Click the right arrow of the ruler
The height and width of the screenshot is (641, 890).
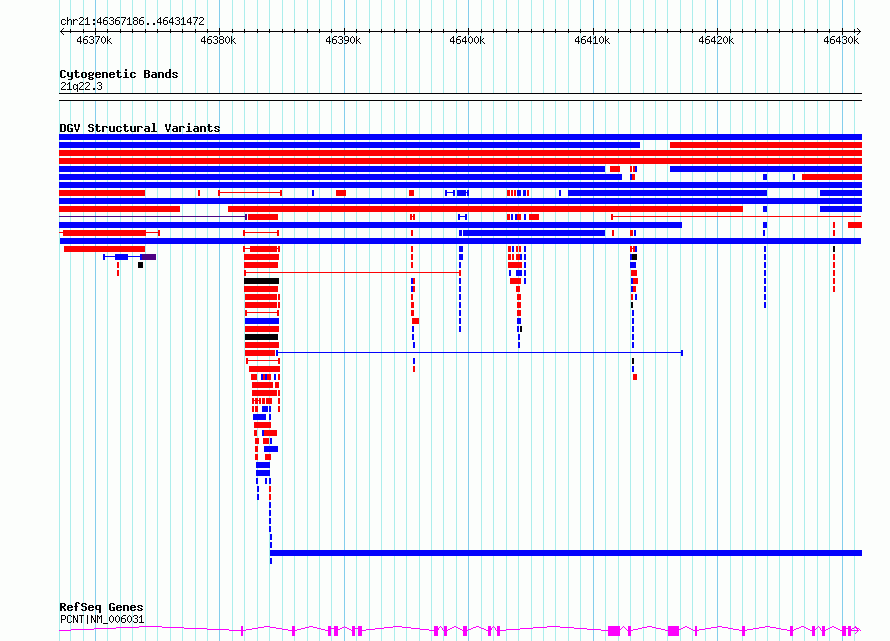(x=858, y=31)
